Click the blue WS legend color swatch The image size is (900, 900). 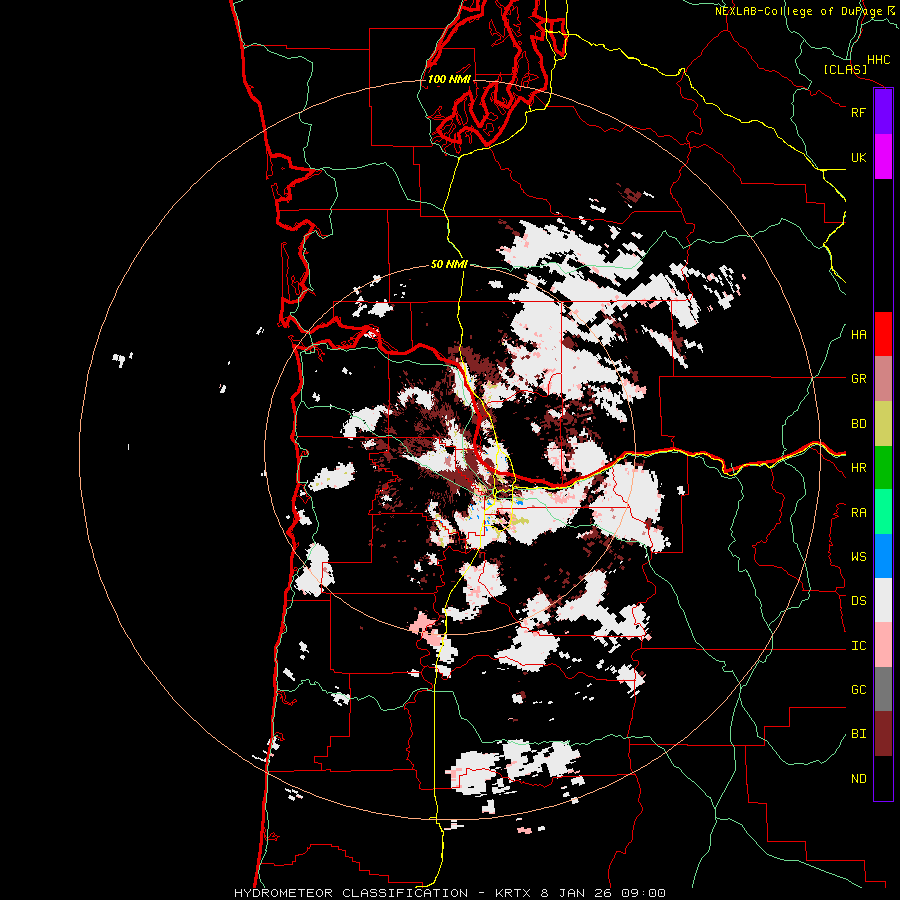pos(883,556)
